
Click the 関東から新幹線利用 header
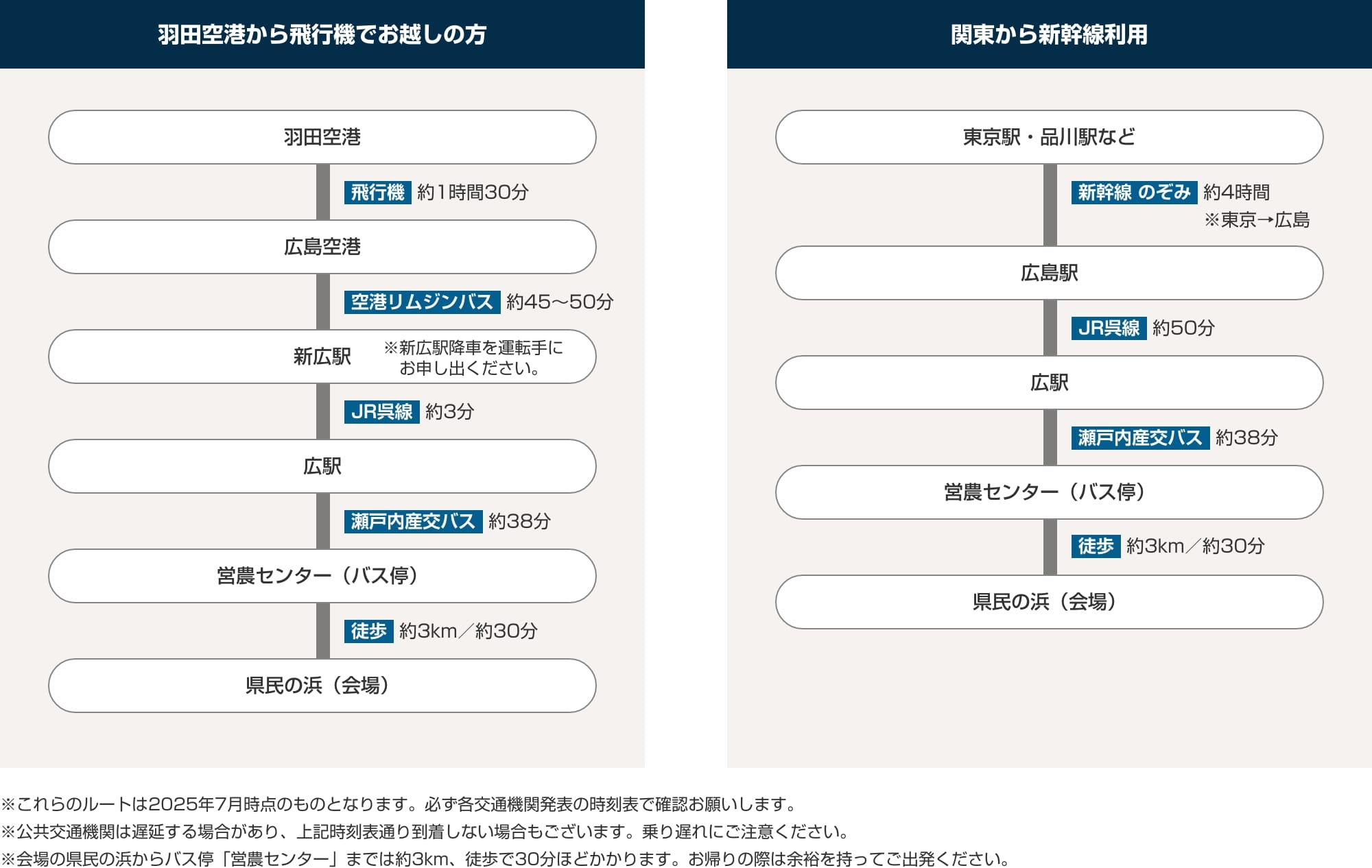pyautogui.click(x=1049, y=34)
